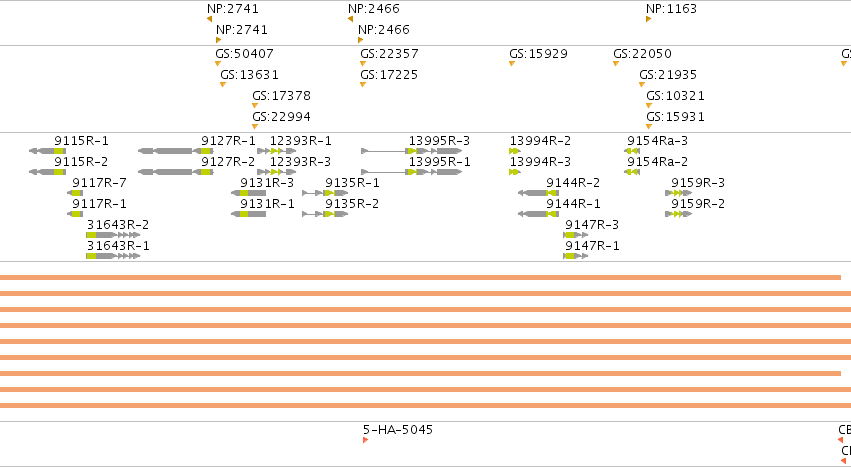
Task: Select the GS:22050 insertion triangle
Action: (x=616, y=64)
